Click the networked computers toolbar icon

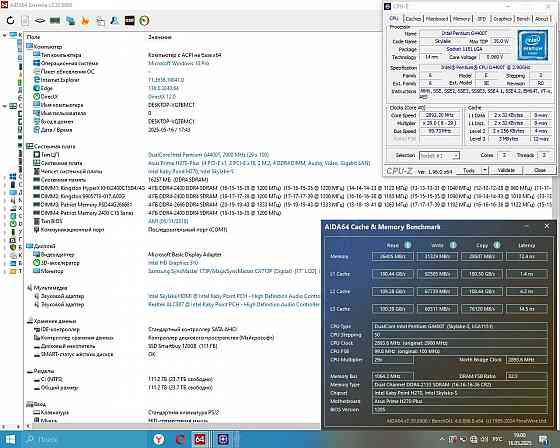[70, 20]
